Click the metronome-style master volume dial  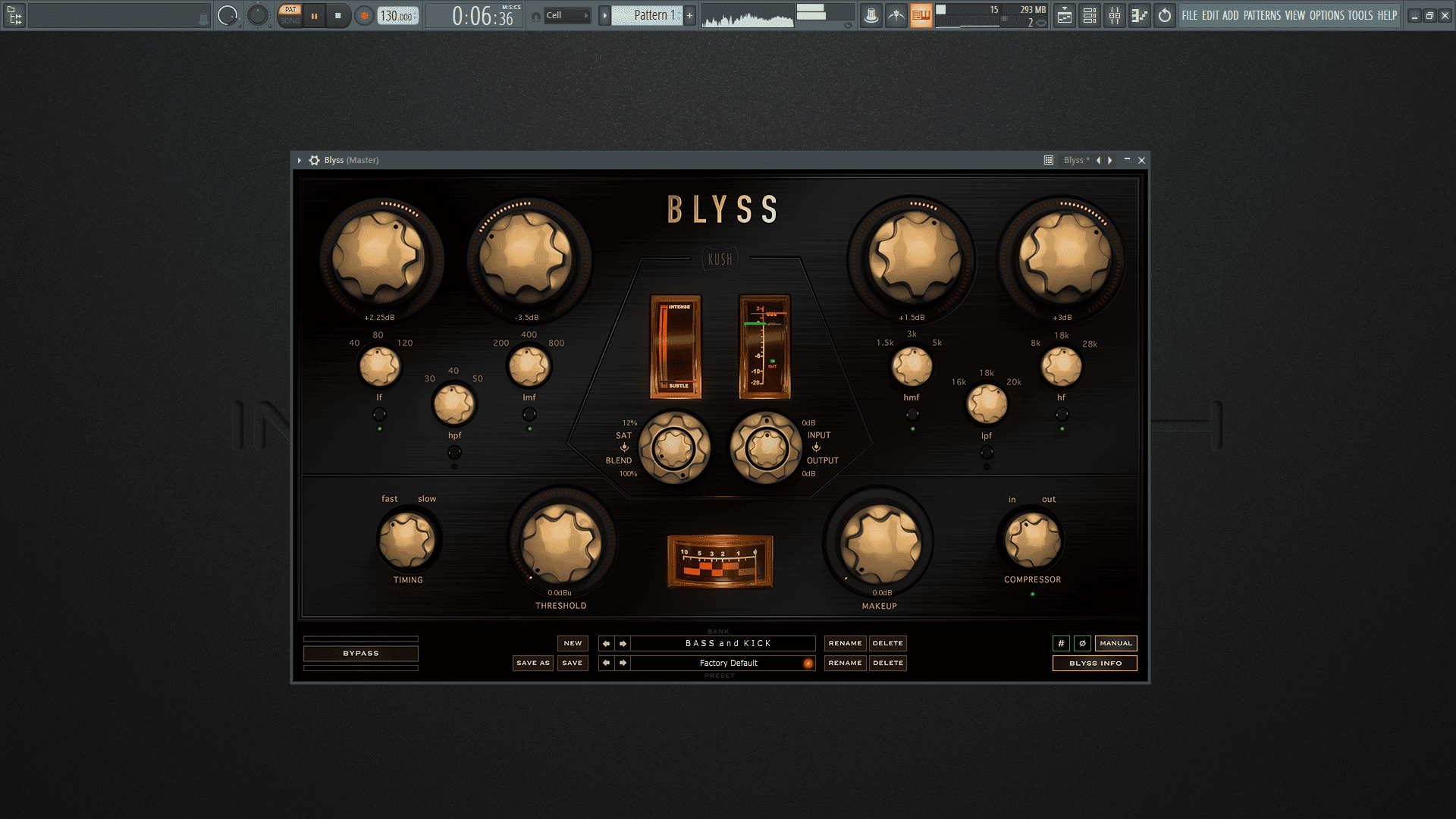(227, 15)
